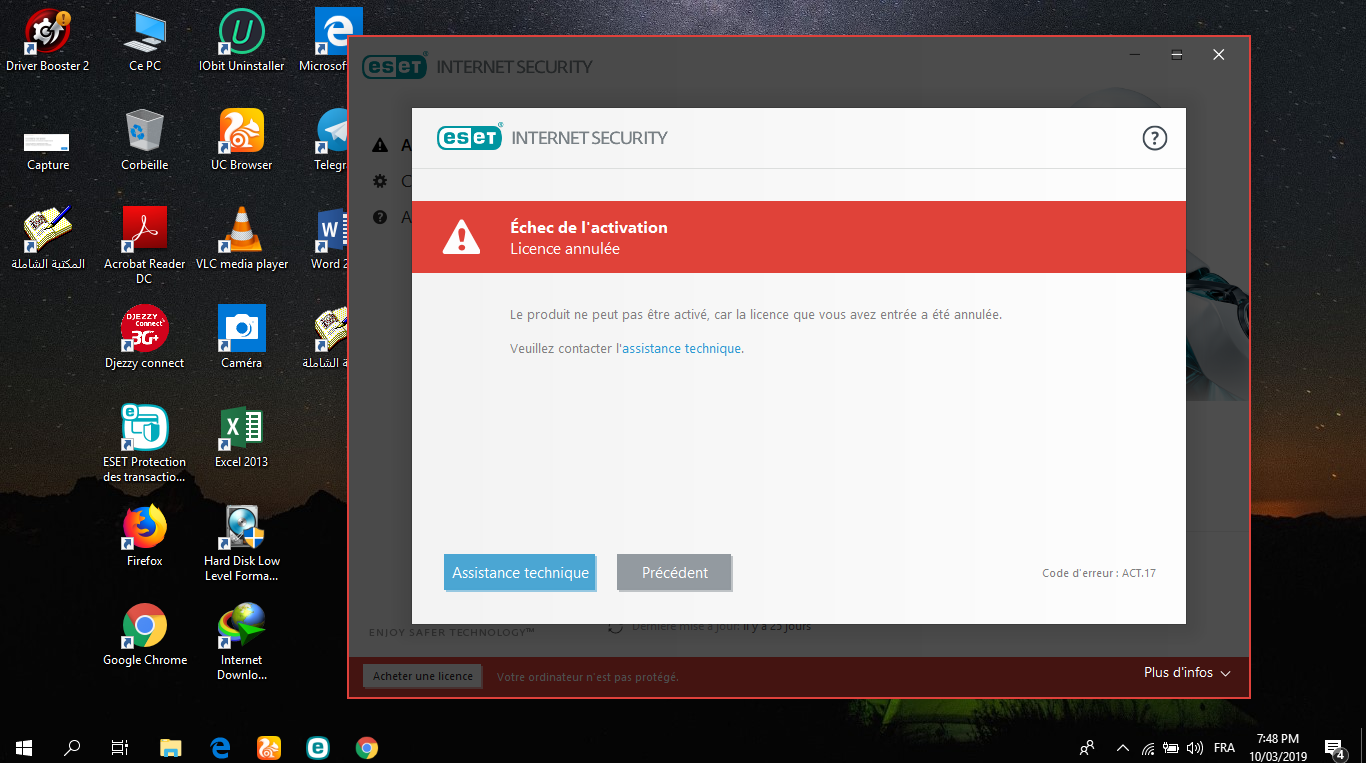Minimize the ESET Internet Security window
The height and width of the screenshot is (763, 1366).
click(1134, 55)
